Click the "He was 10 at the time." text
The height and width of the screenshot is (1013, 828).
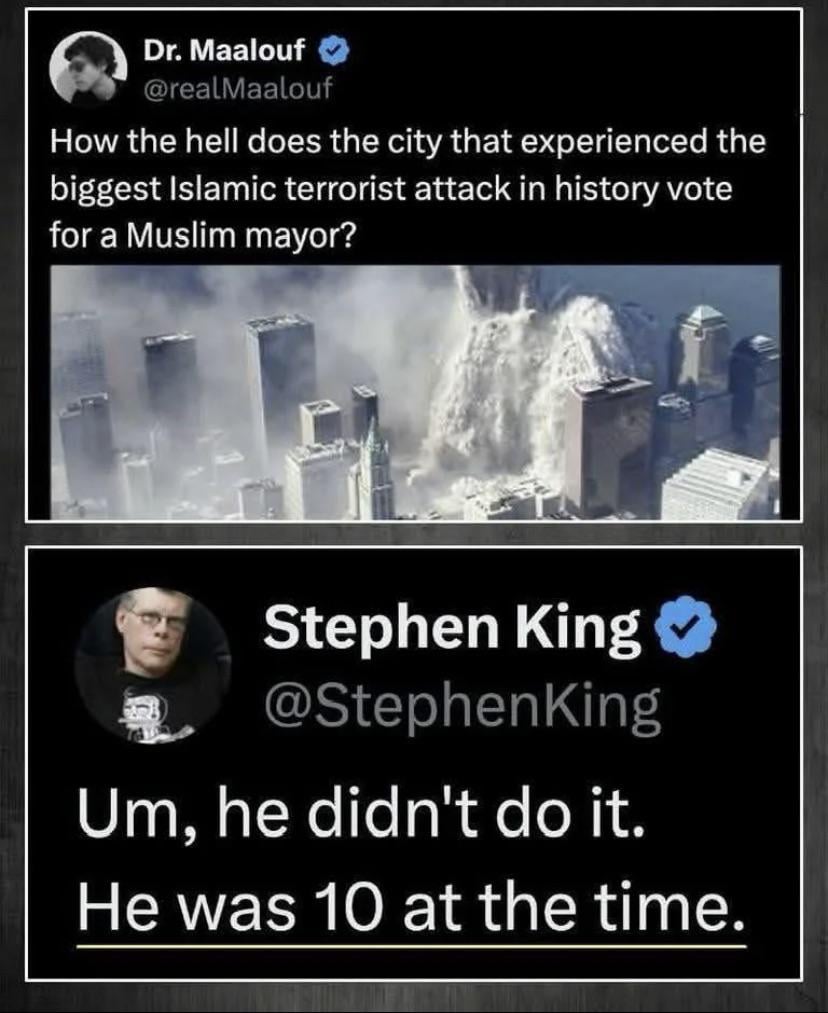(411, 904)
